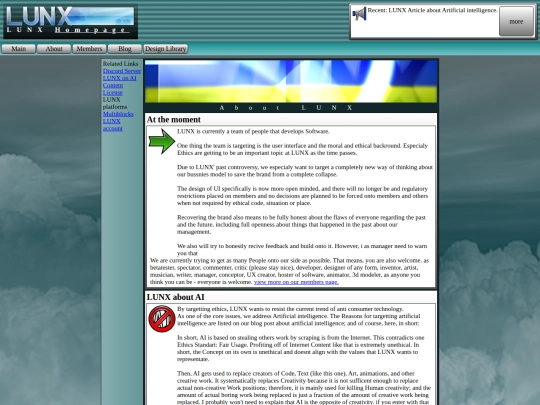The height and width of the screenshot is (405, 540).
Task: Click the 'Related Links' sidebar title
Action: (120, 64)
